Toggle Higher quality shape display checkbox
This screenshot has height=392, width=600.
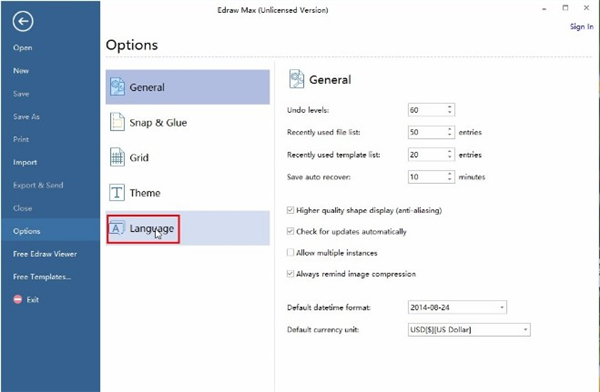point(290,210)
